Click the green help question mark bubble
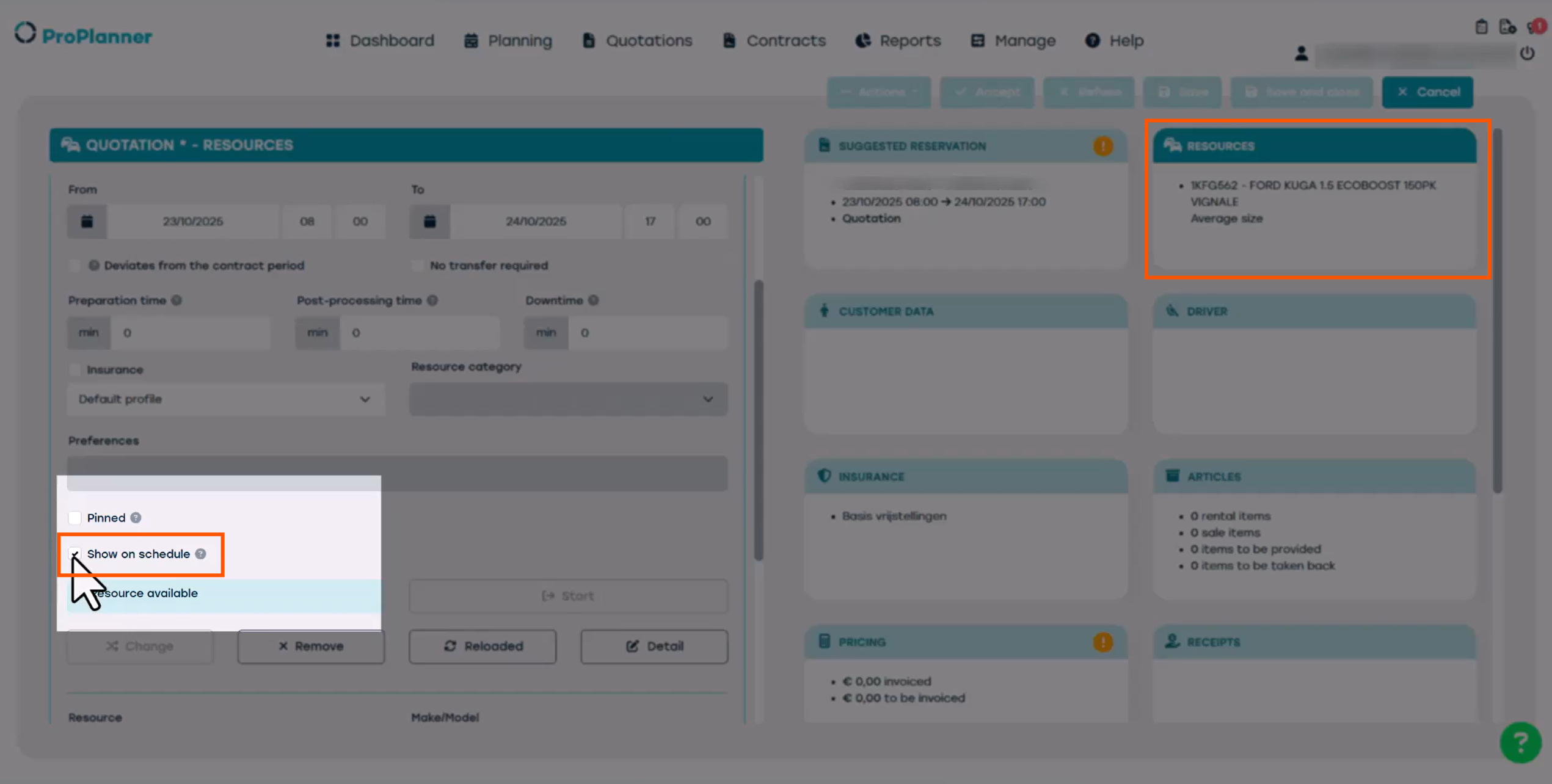The height and width of the screenshot is (784, 1552). pos(1520,742)
